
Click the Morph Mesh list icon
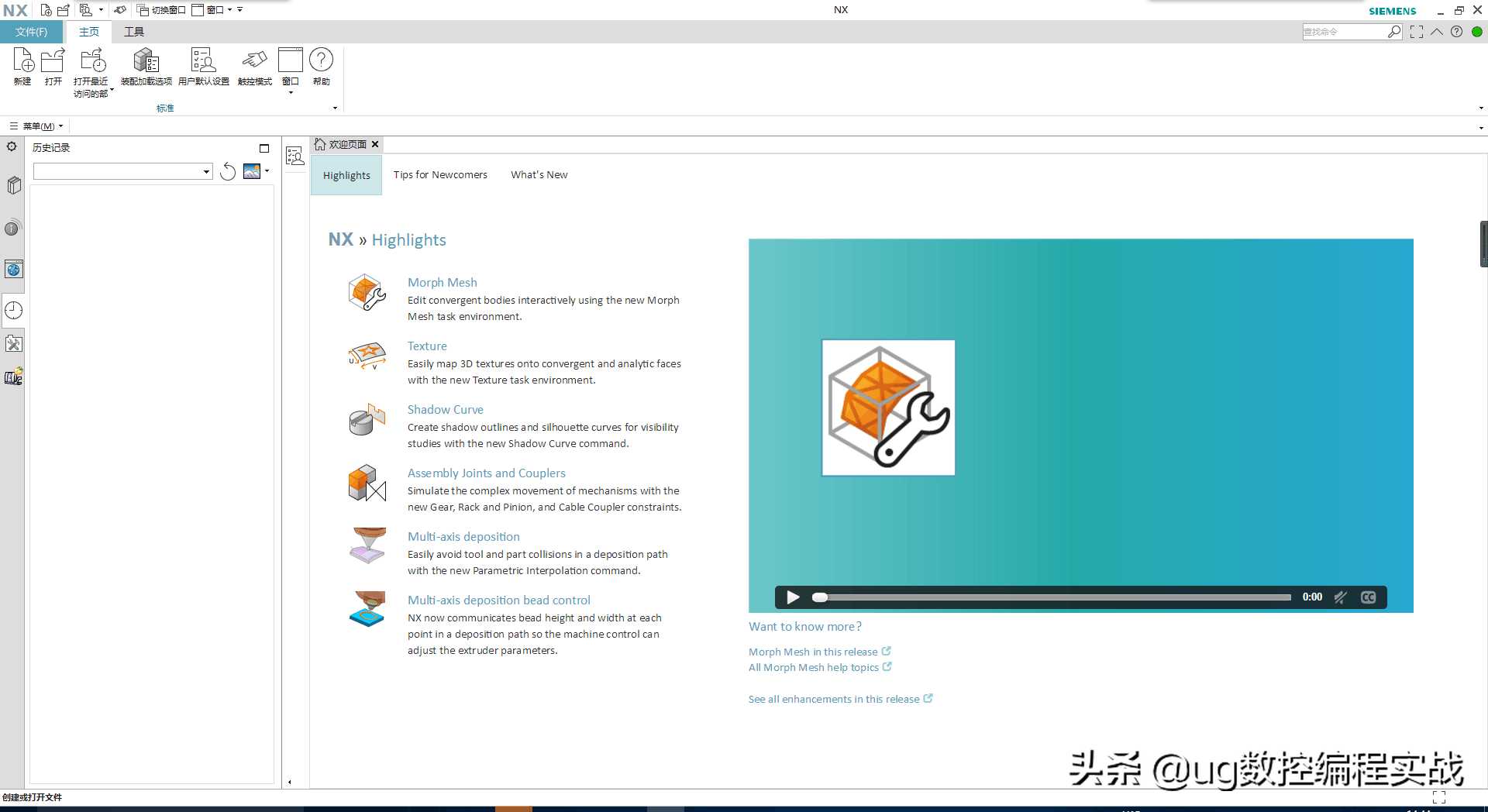[367, 292]
